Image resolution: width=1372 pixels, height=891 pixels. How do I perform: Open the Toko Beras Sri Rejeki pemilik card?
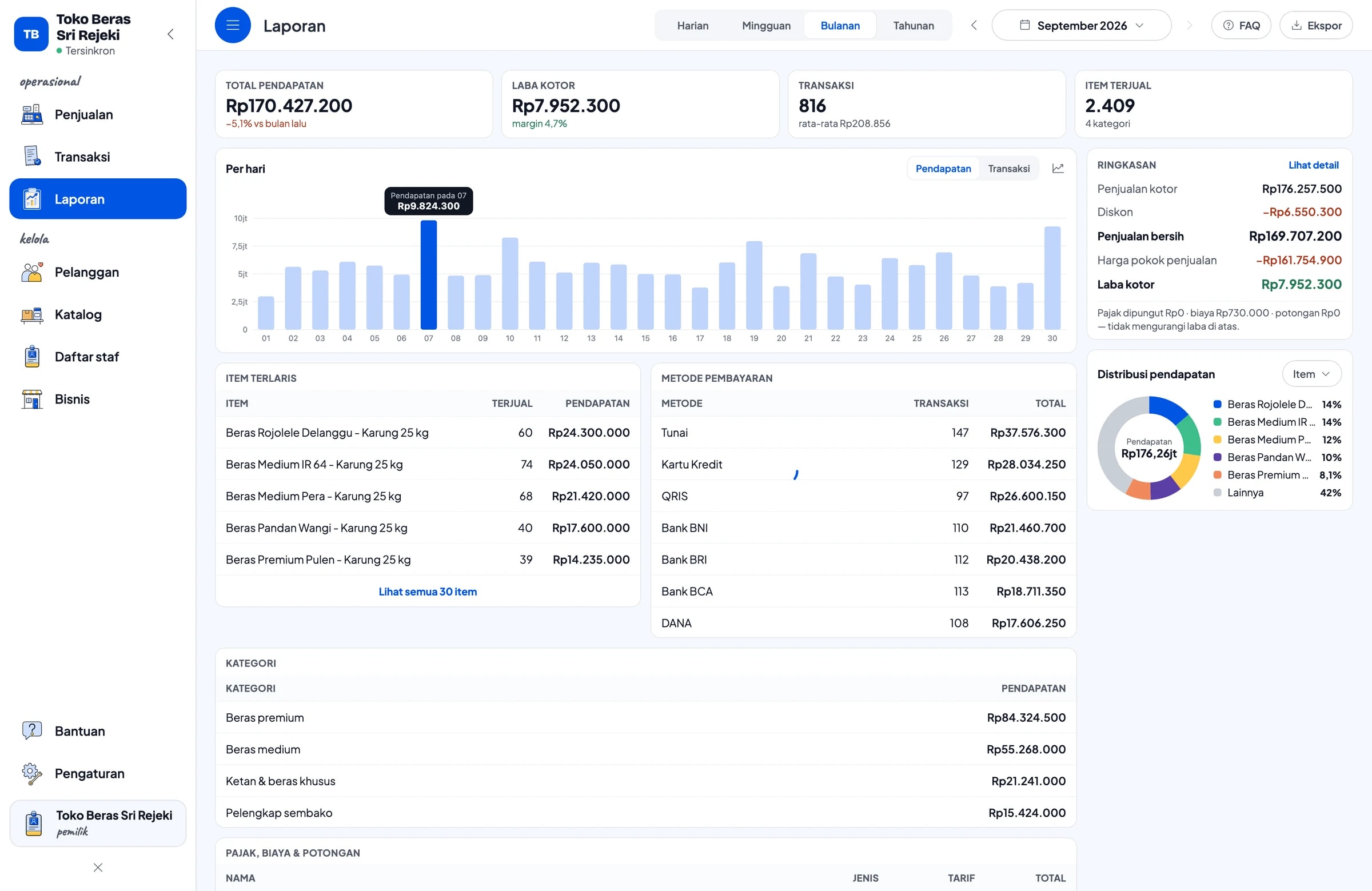pos(98,823)
